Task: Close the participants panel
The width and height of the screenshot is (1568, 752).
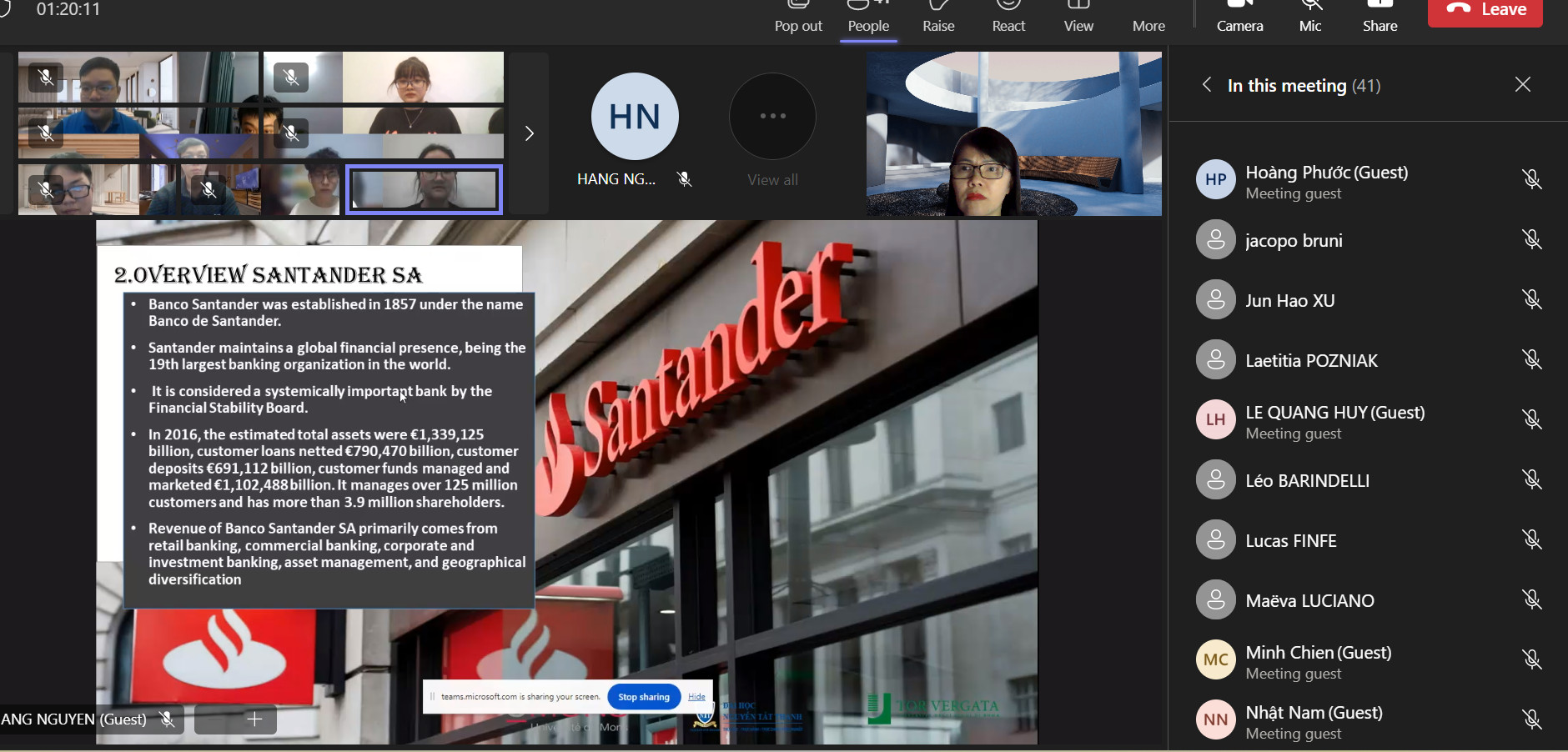Action: tap(1523, 84)
